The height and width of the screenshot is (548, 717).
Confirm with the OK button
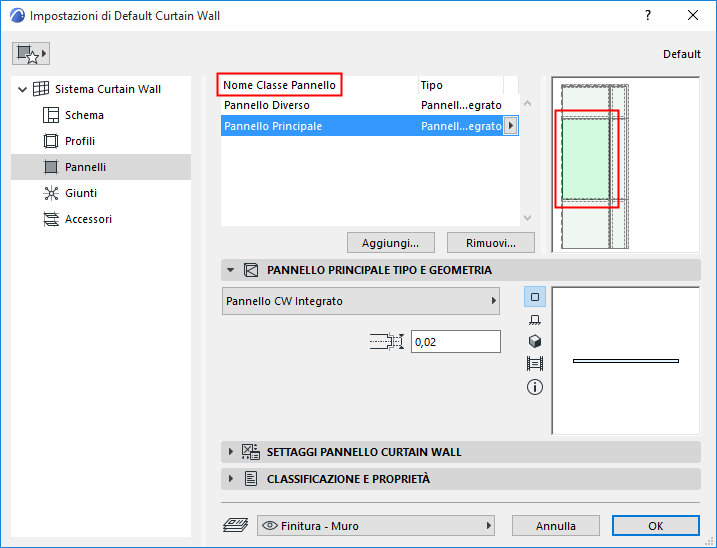coord(656,526)
